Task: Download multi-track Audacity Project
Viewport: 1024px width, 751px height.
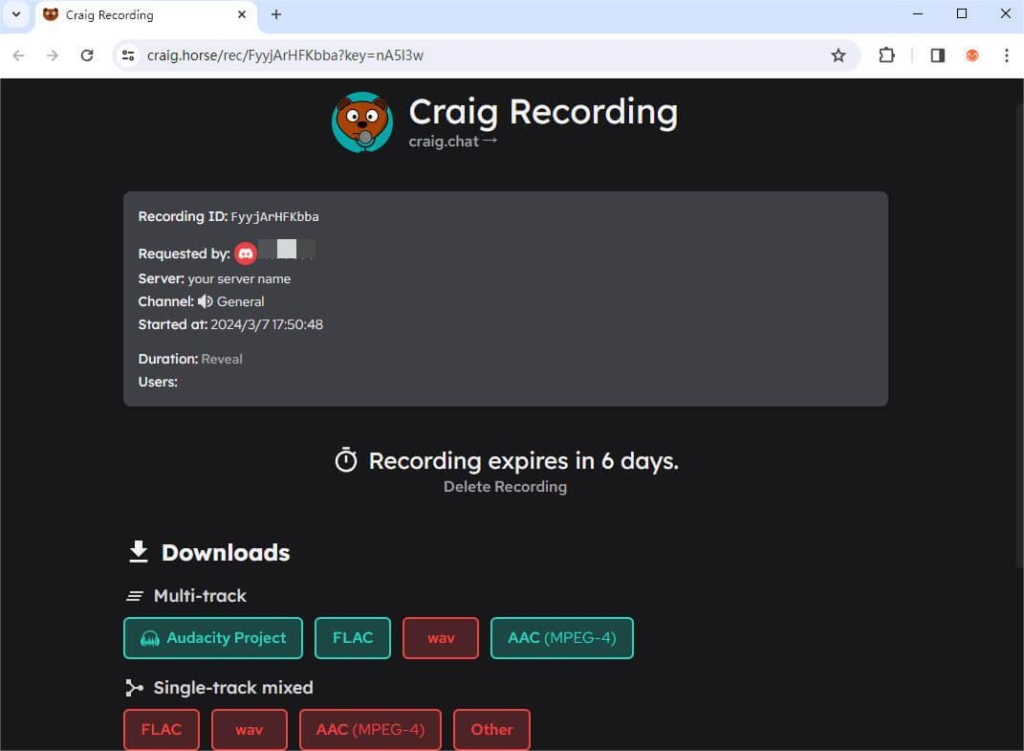Action: pyautogui.click(x=213, y=638)
